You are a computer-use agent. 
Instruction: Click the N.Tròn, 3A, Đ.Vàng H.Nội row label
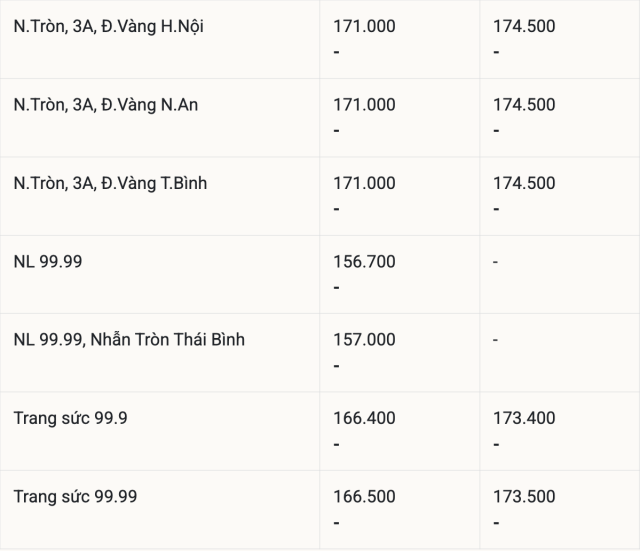[108, 26]
